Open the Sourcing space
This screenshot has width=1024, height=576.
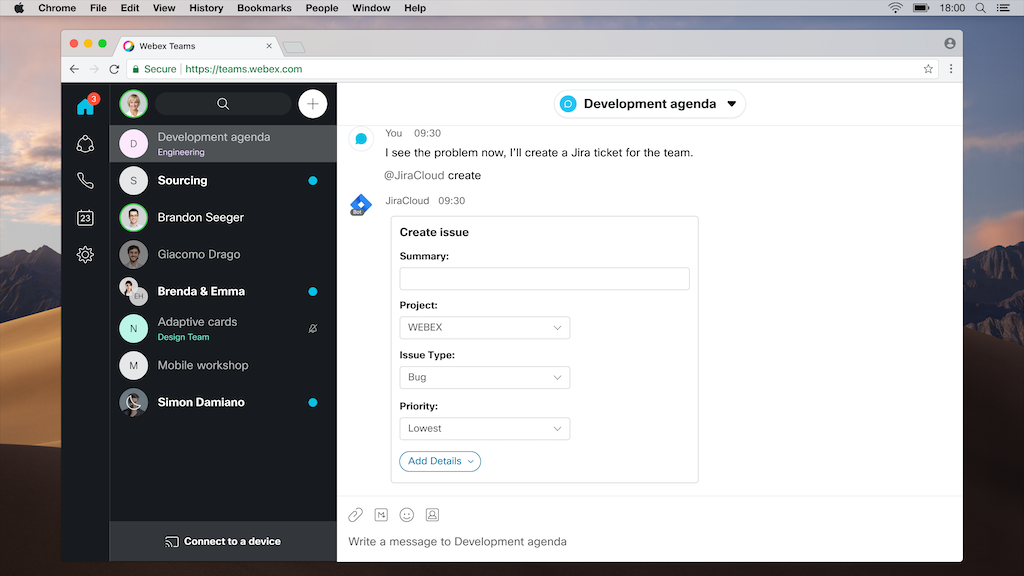pos(223,180)
